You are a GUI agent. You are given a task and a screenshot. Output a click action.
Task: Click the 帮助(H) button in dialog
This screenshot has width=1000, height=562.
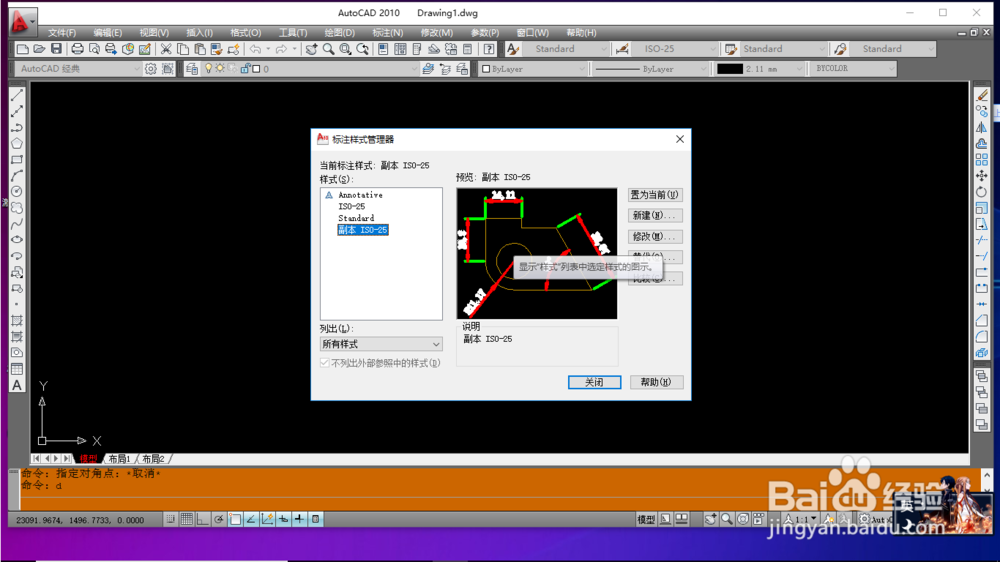coord(656,382)
